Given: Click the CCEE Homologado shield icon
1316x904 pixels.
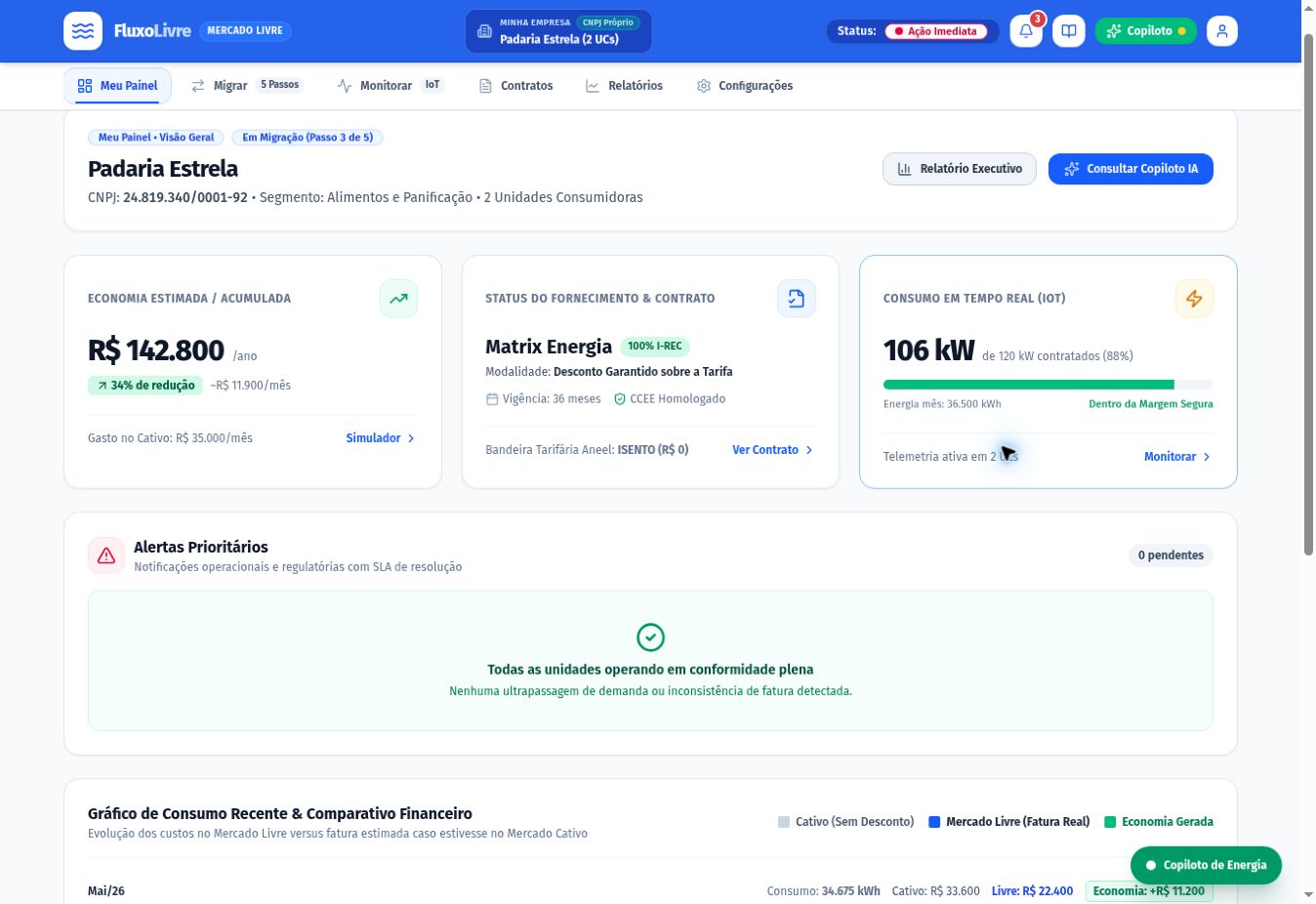Looking at the screenshot, I should pos(619,399).
